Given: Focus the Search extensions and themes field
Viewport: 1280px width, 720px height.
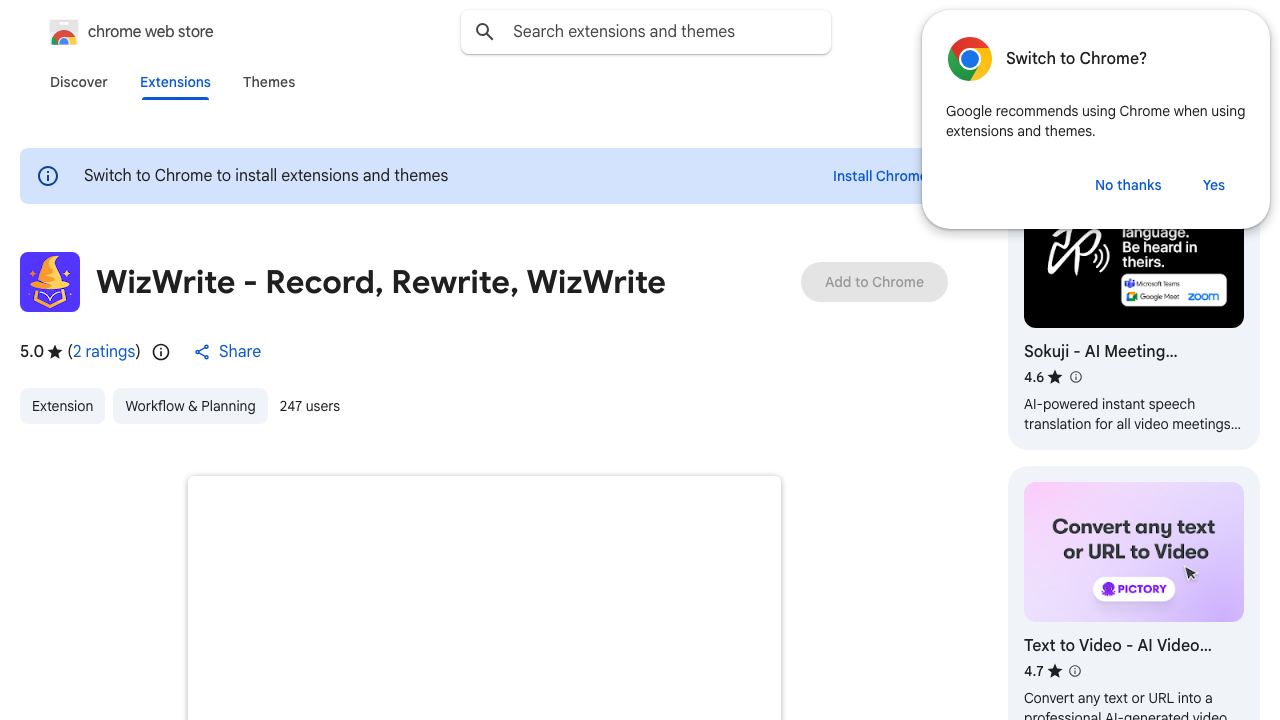Looking at the screenshot, I should (x=646, y=32).
